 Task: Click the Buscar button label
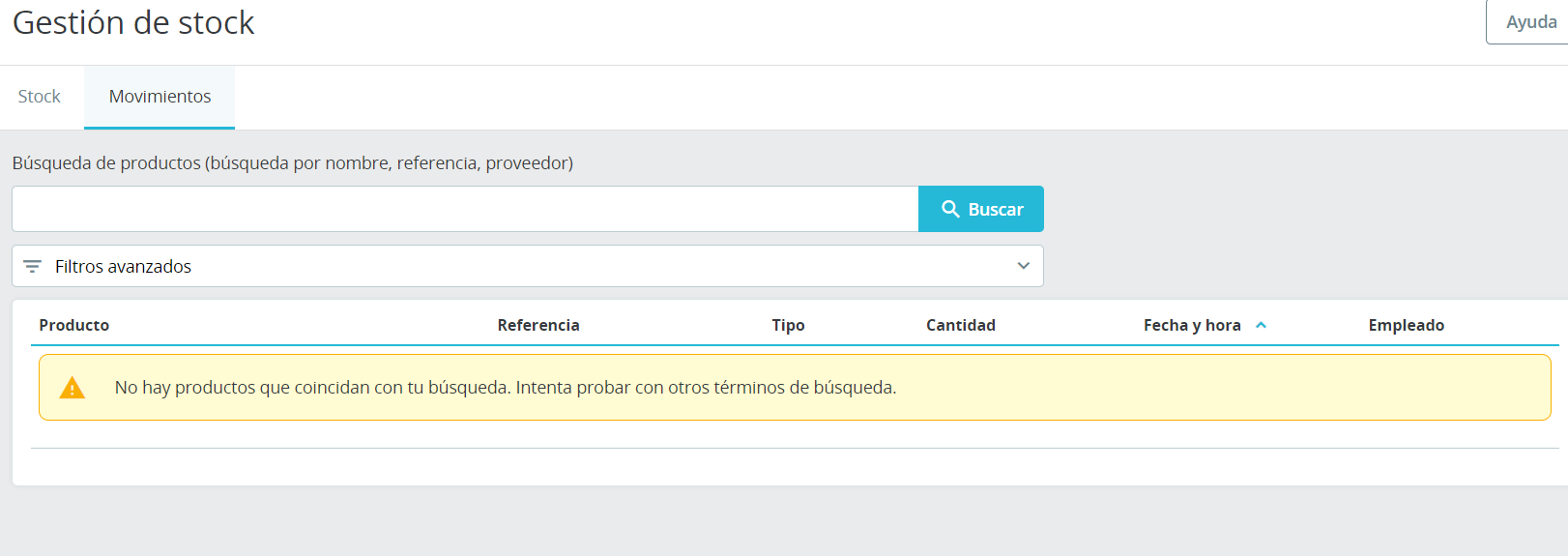click(x=996, y=209)
